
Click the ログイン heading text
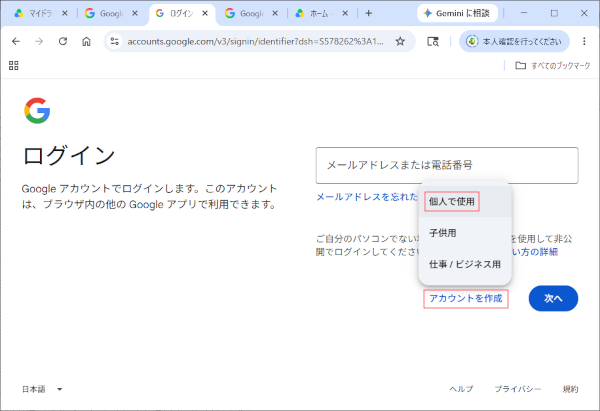(69, 155)
